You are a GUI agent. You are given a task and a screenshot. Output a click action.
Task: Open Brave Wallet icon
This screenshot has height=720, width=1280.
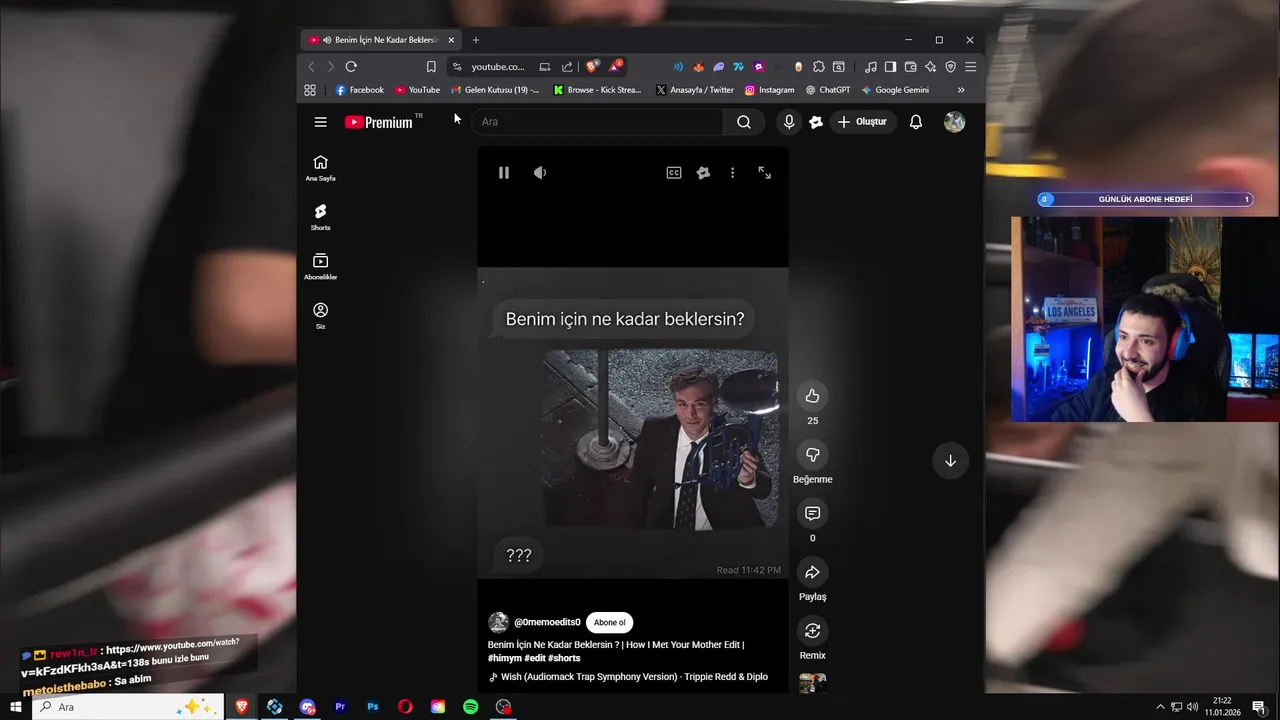pos(910,67)
